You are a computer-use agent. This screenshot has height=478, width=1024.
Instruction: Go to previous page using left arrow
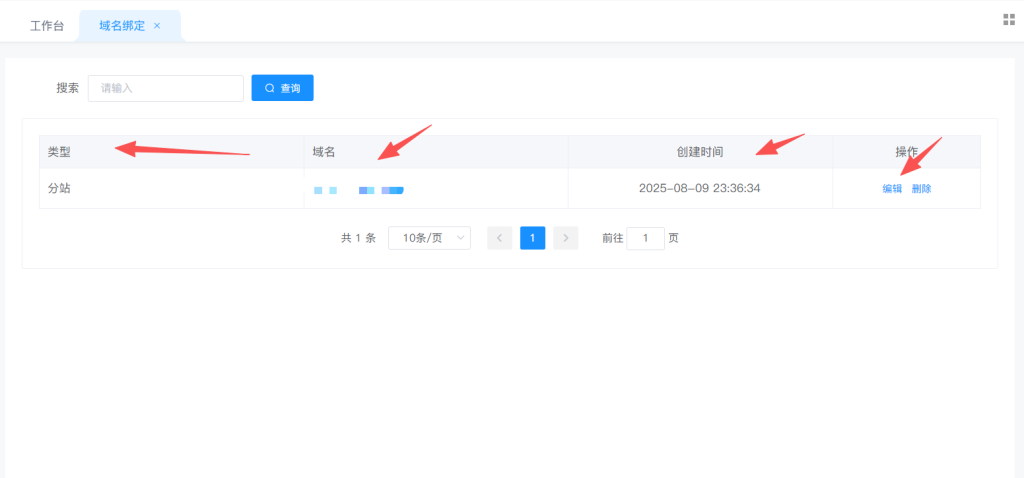(500, 238)
